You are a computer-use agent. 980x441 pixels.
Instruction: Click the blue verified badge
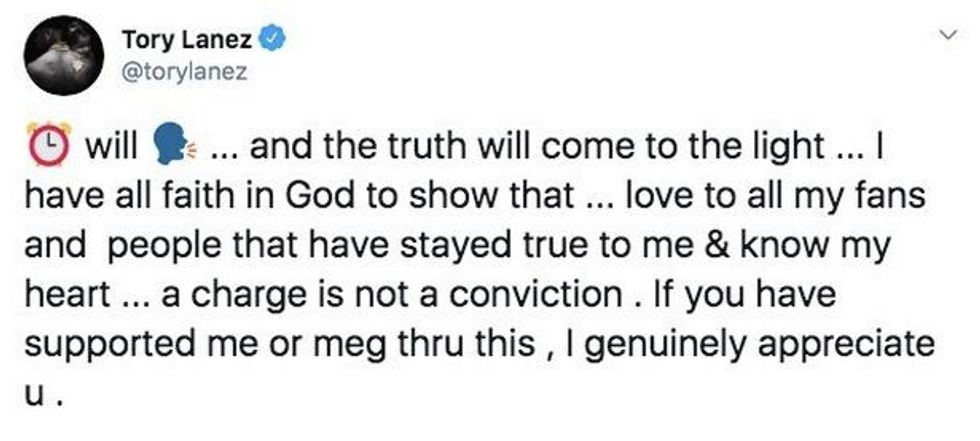click(x=271, y=40)
